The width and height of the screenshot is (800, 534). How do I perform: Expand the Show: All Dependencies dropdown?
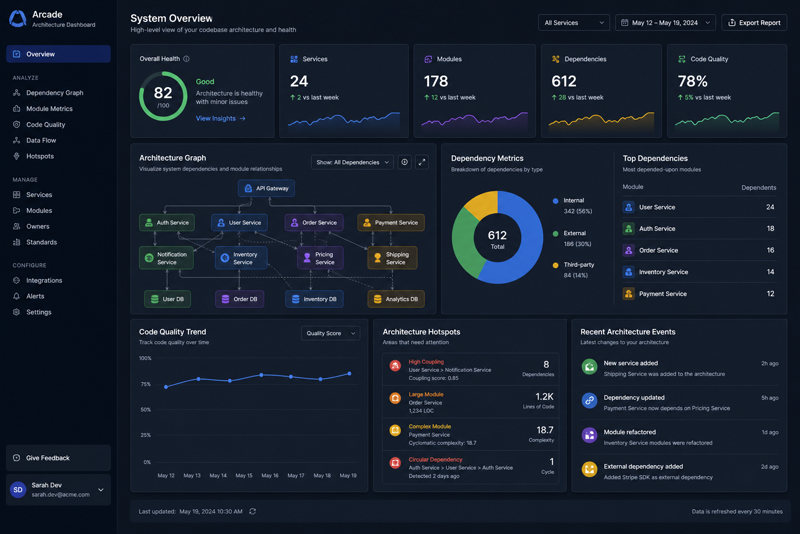pos(352,162)
